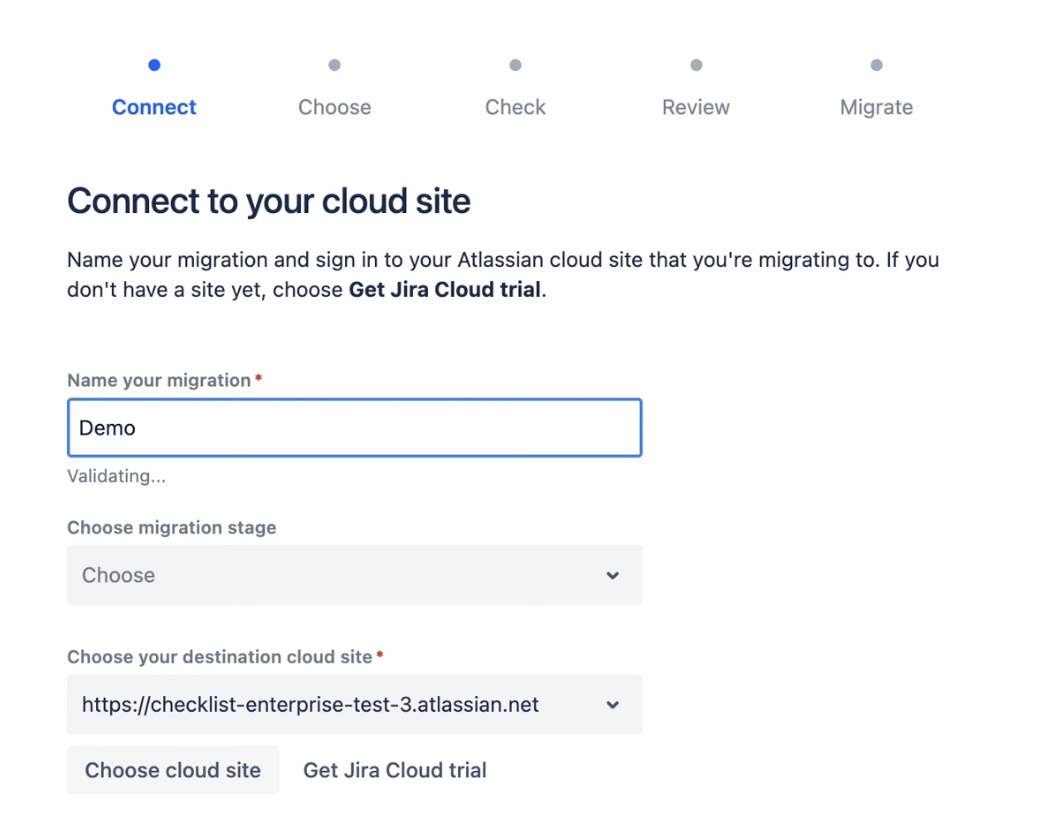
Task: Click the Choose your destination cloud site label
Action: point(219,657)
